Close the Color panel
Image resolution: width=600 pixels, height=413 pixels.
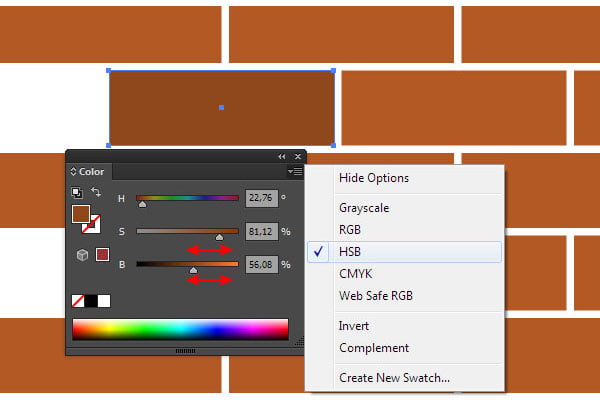(x=298, y=157)
